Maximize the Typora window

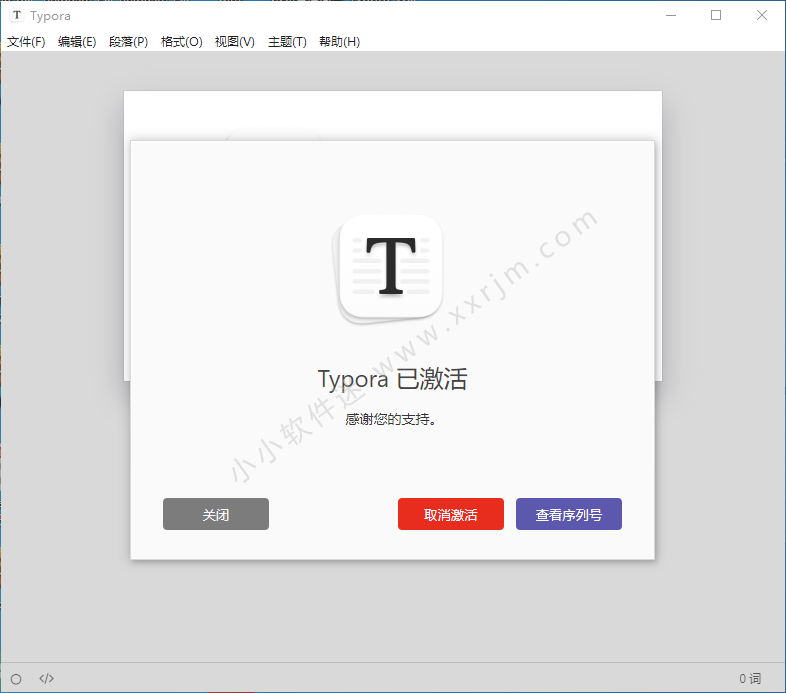point(716,16)
